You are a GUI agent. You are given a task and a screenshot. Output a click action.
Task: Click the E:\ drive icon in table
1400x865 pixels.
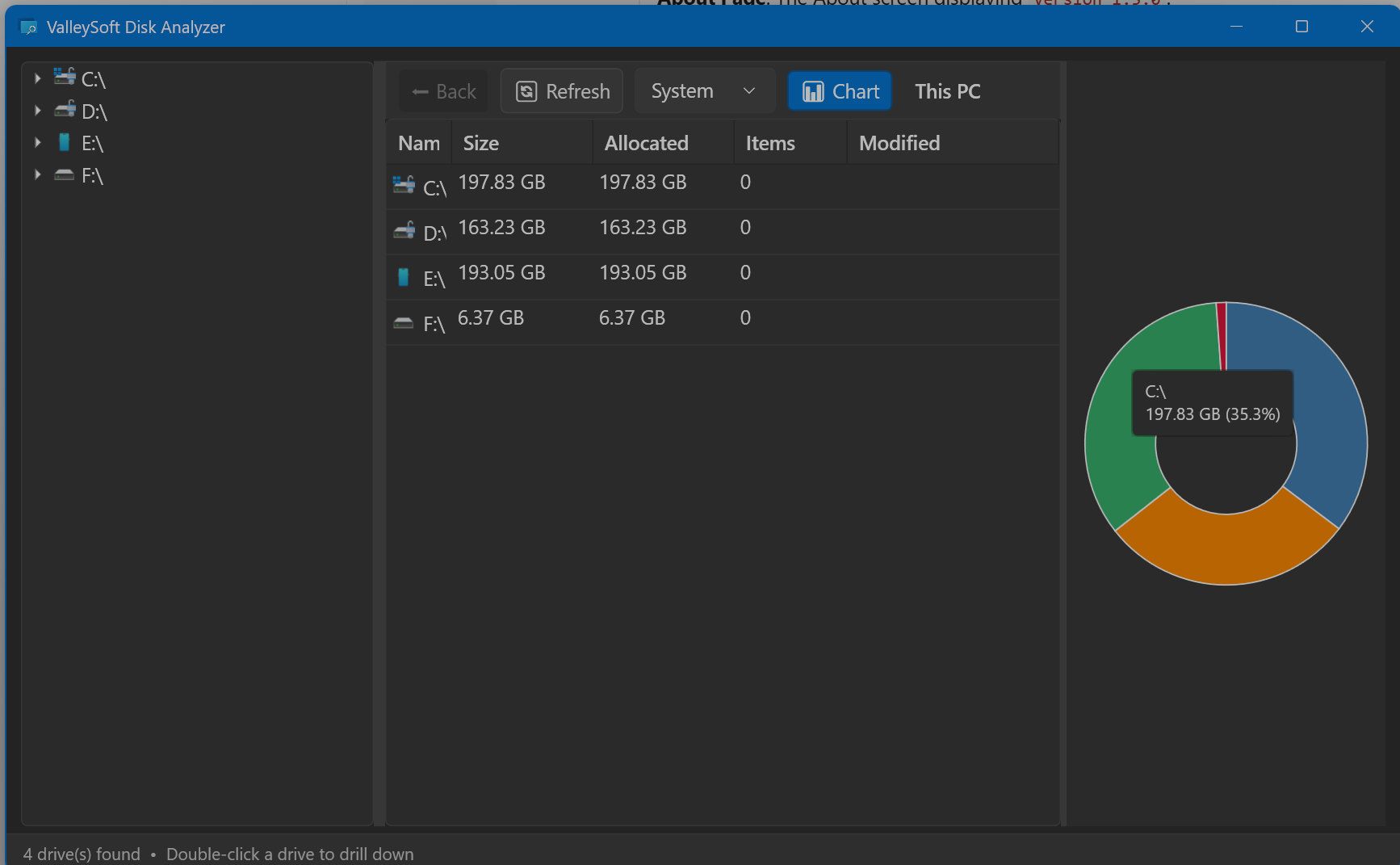(404, 277)
